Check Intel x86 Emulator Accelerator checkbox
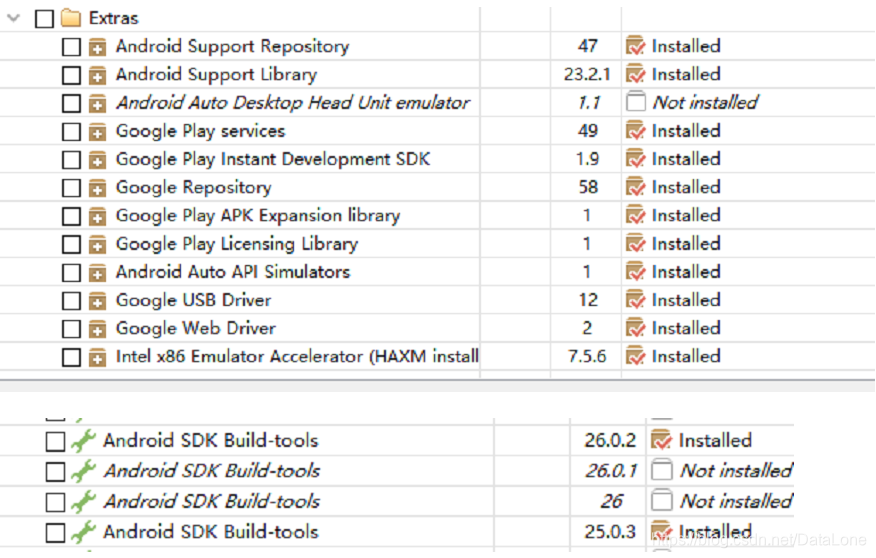 click(71, 357)
